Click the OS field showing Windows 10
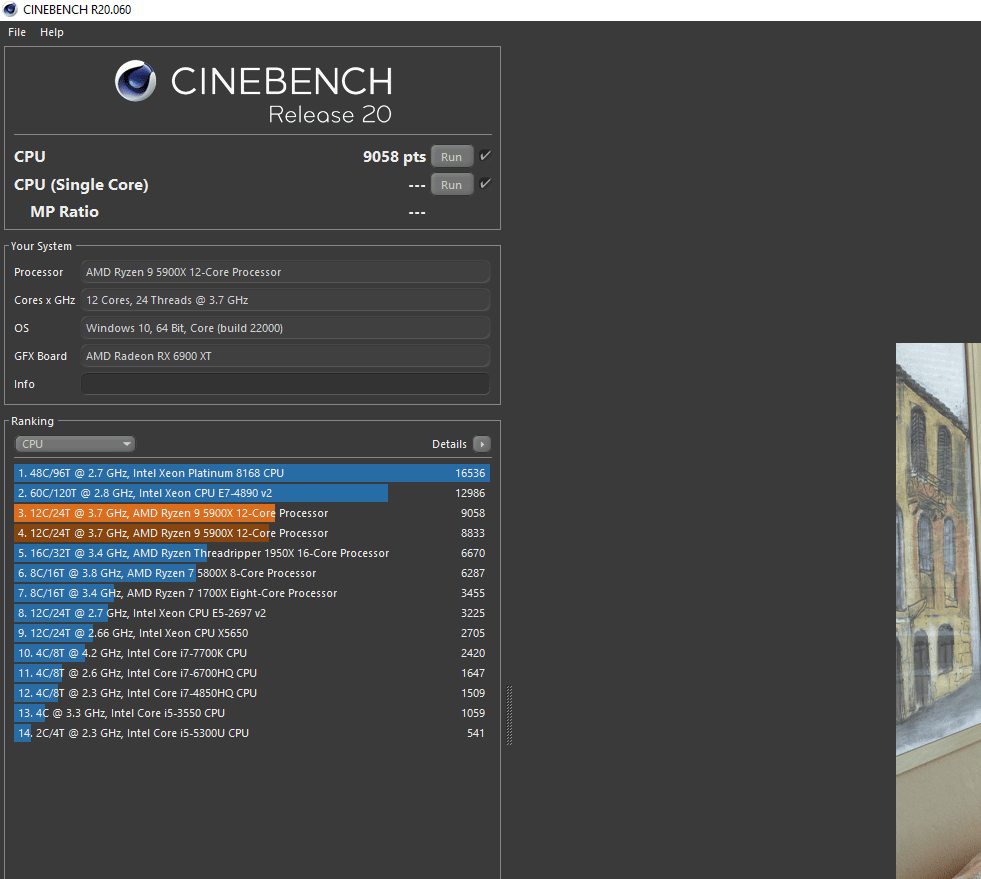 (x=285, y=328)
